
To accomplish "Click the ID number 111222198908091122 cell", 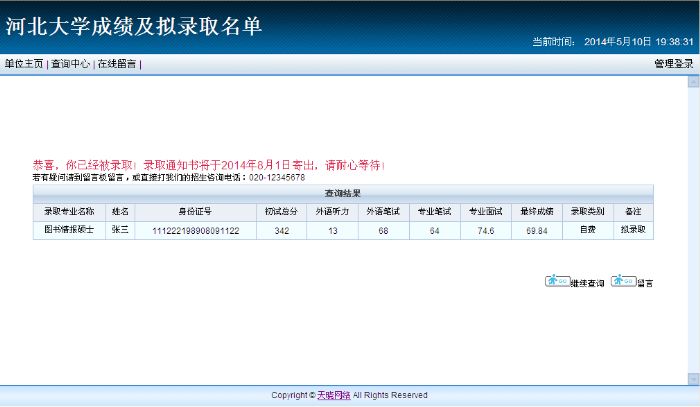I will click(x=195, y=230).
